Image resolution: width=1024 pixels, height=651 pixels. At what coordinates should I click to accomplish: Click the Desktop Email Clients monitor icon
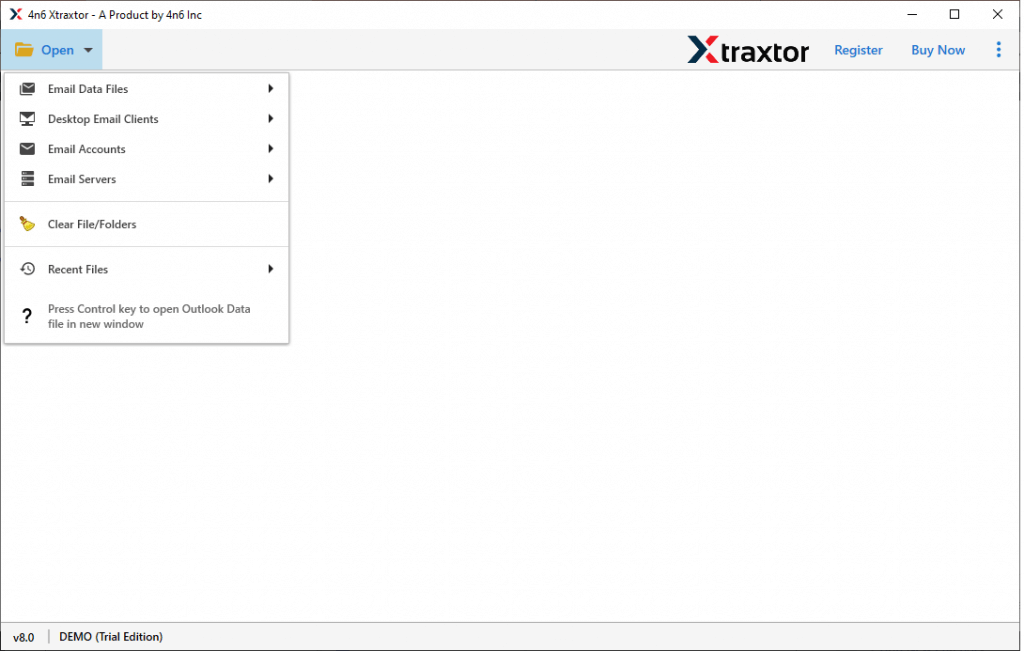(27, 118)
